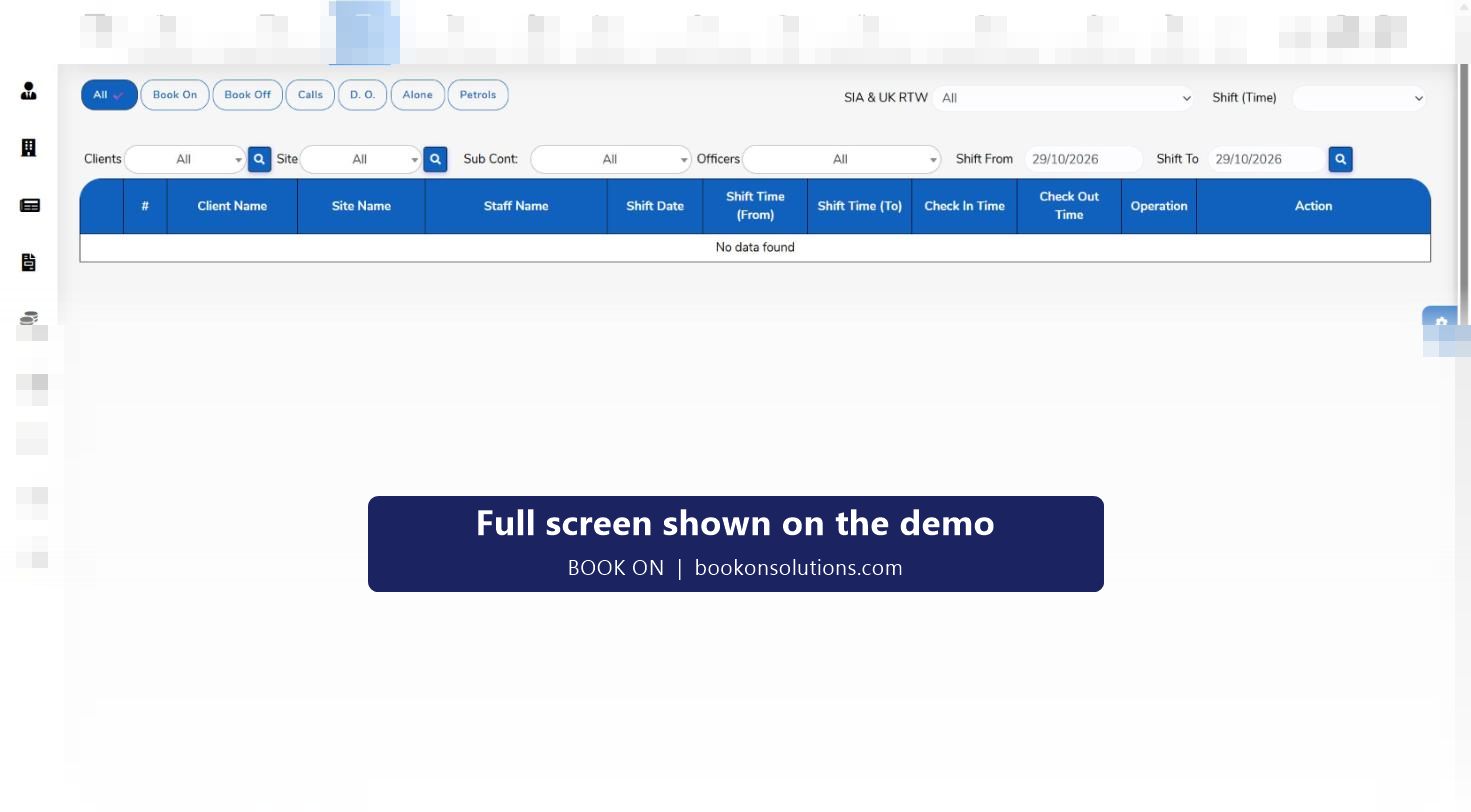Expand the Clients dropdown
1471x812 pixels.
click(x=185, y=159)
